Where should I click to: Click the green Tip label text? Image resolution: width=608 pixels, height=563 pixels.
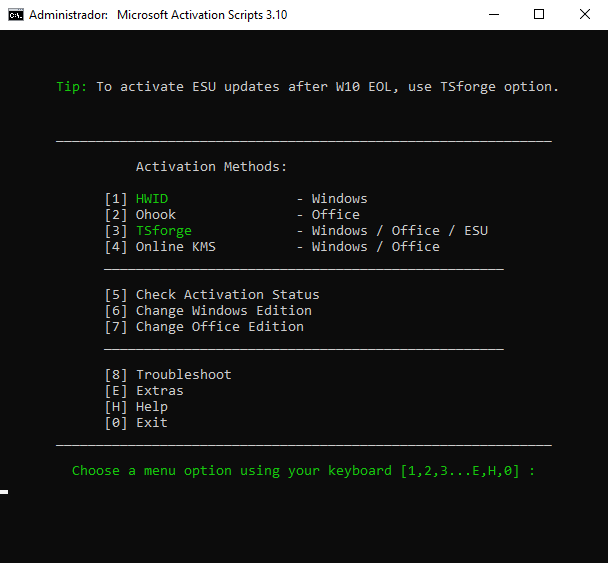pyautogui.click(x=72, y=86)
